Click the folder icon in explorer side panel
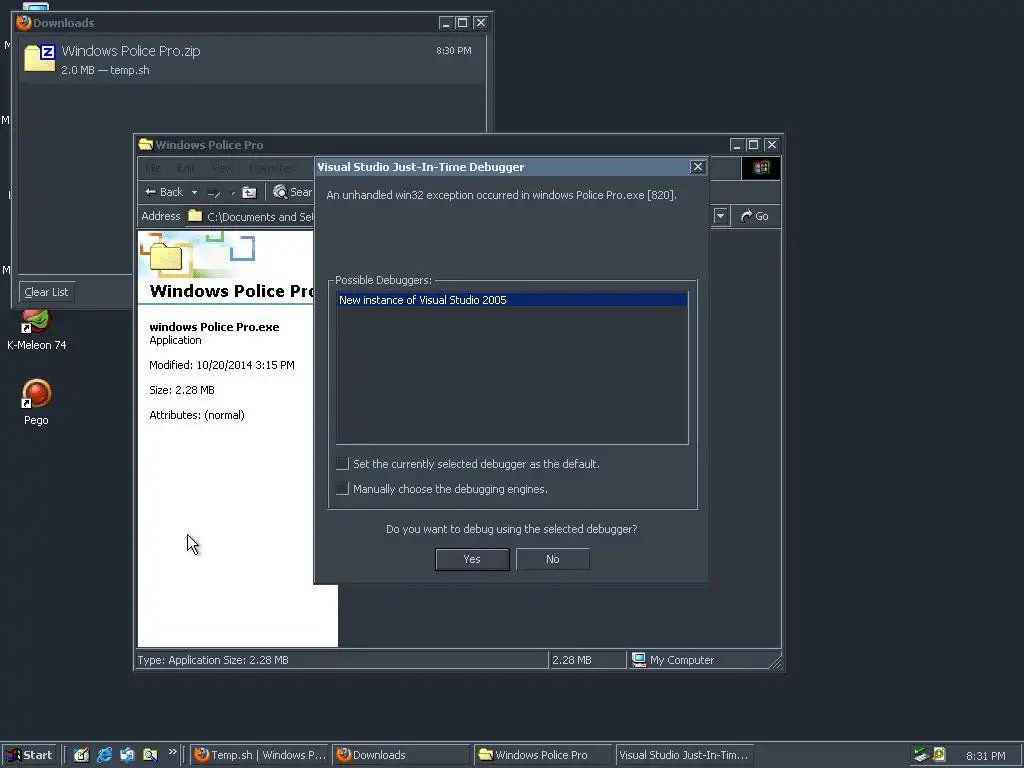 coord(166,257)
